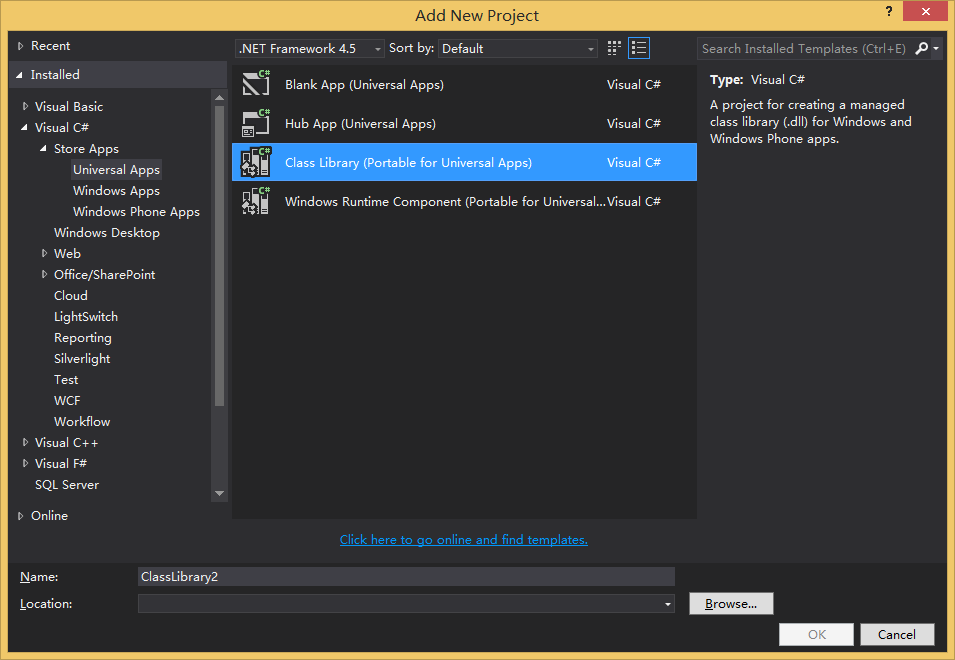Choose Windows Runtime Component template row
The height and width of the screenshot is (660, 955).
[464, 202]
